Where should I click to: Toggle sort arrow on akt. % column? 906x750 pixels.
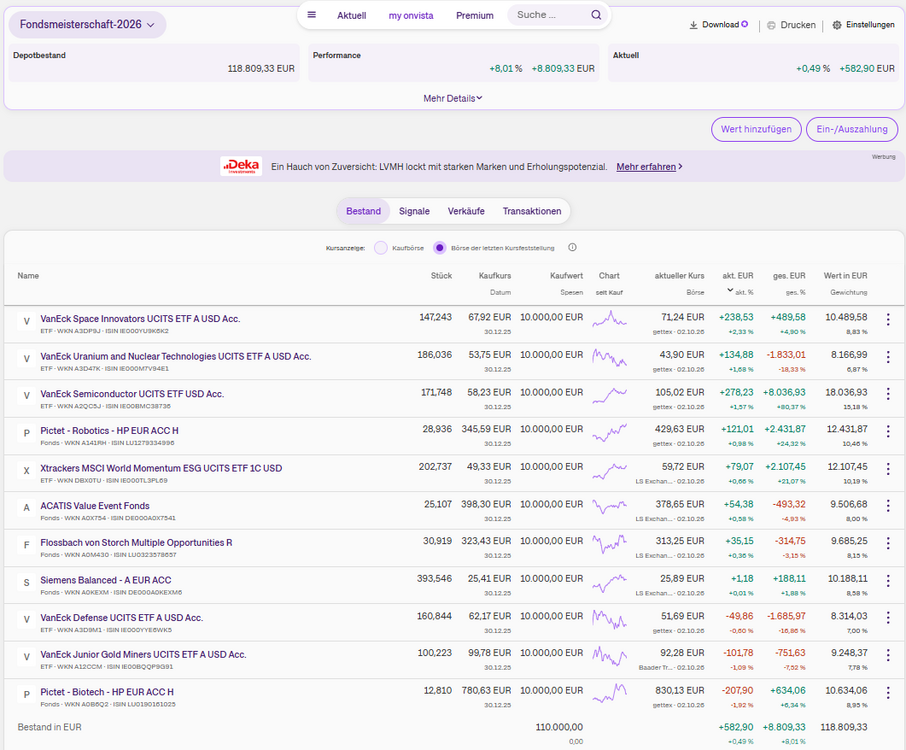click(730, 291)
